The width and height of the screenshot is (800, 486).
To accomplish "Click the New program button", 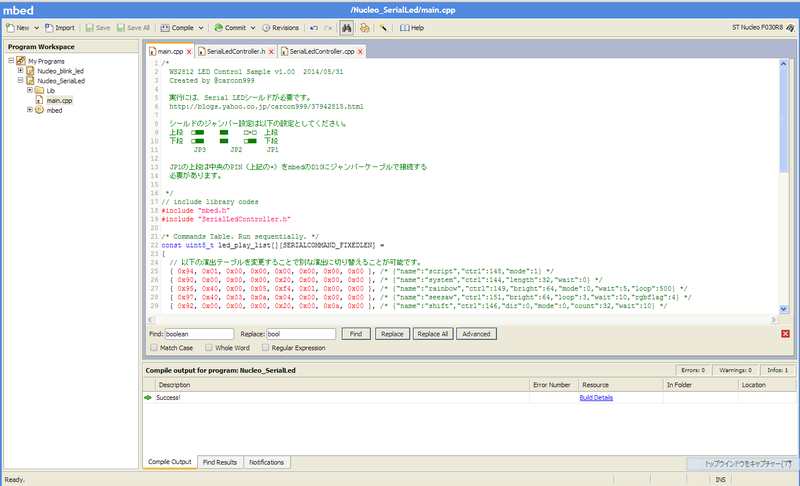I will (x=17, y=28).
